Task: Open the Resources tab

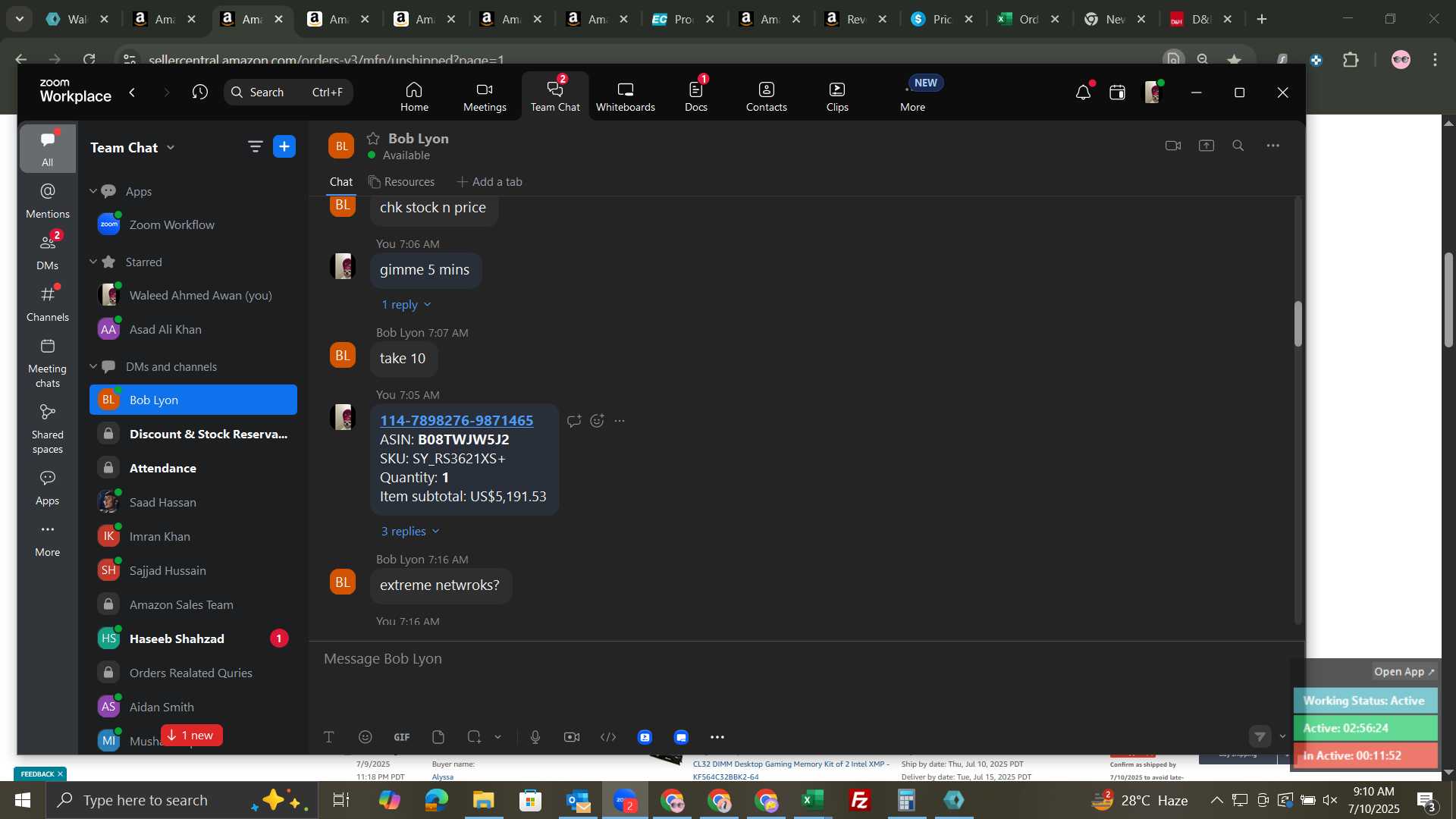Action: click(x=402, y=182)
